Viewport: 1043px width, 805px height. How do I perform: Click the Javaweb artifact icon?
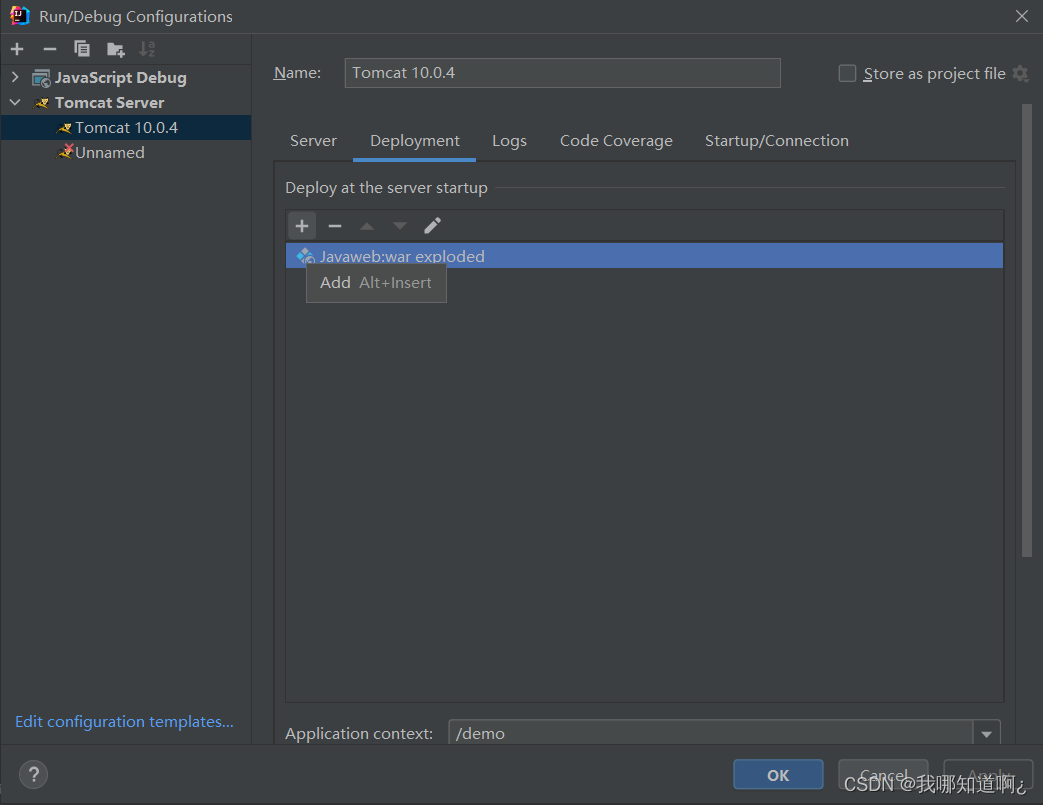(305, 256)
